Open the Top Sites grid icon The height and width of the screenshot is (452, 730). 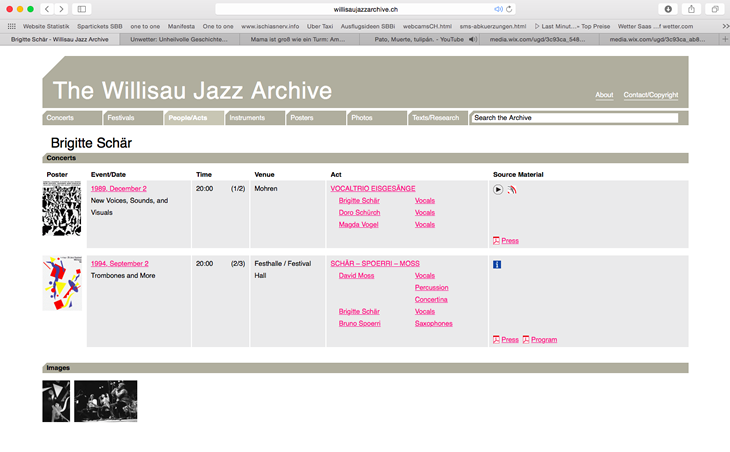pyautogui.click(x=12, y=27)
